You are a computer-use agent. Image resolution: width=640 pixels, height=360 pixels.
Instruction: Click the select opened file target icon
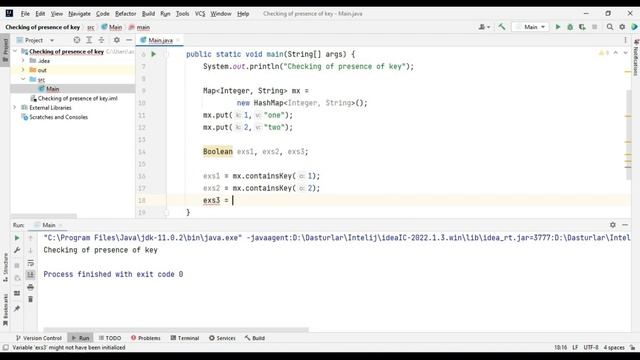[77, 40]
